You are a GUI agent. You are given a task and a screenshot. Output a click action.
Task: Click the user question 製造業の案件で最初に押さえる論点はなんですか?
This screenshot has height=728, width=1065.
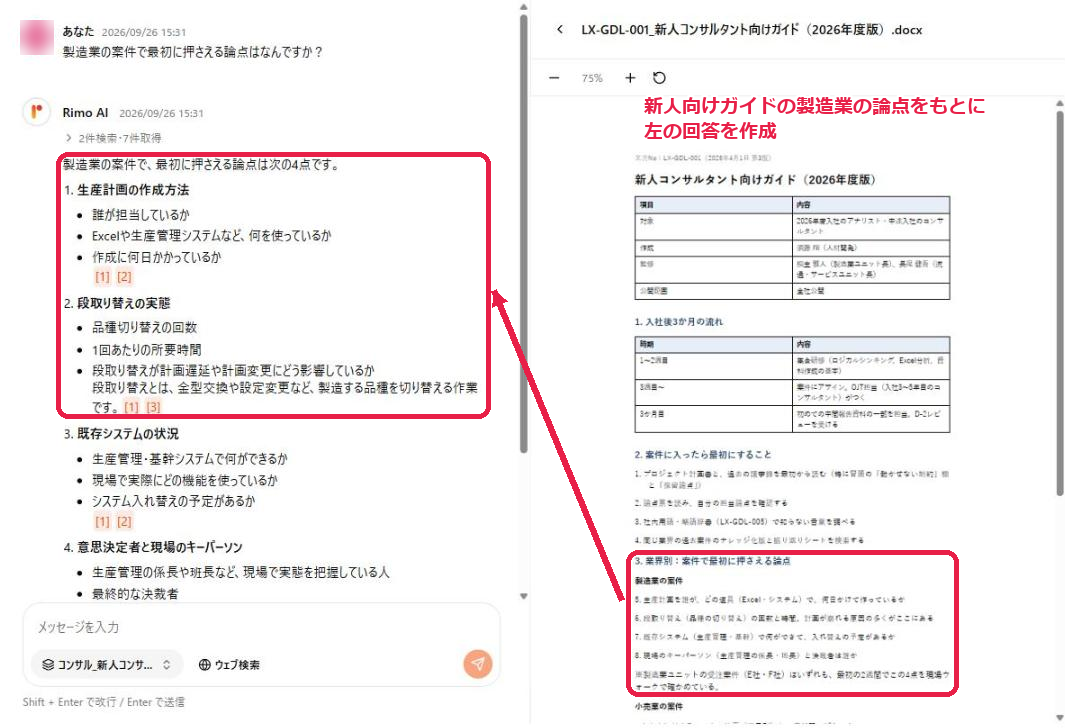click(x=193, y=52)
